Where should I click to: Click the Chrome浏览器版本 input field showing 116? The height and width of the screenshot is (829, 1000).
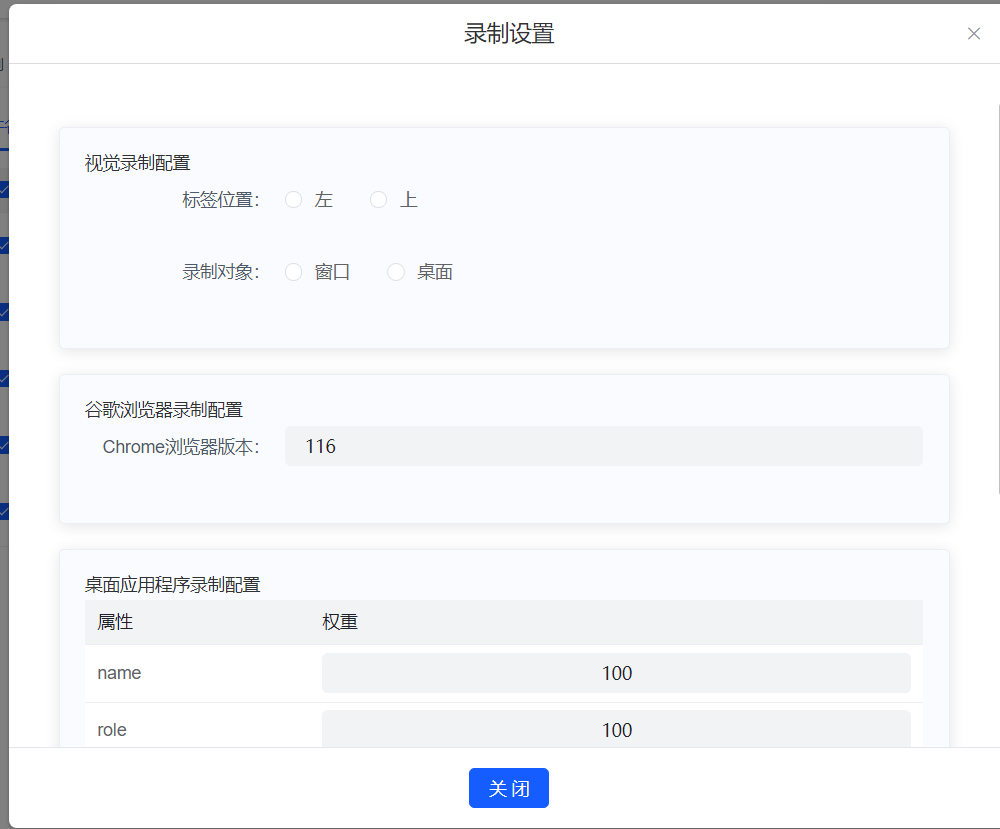pyautogui.click(x=603, y=446)
